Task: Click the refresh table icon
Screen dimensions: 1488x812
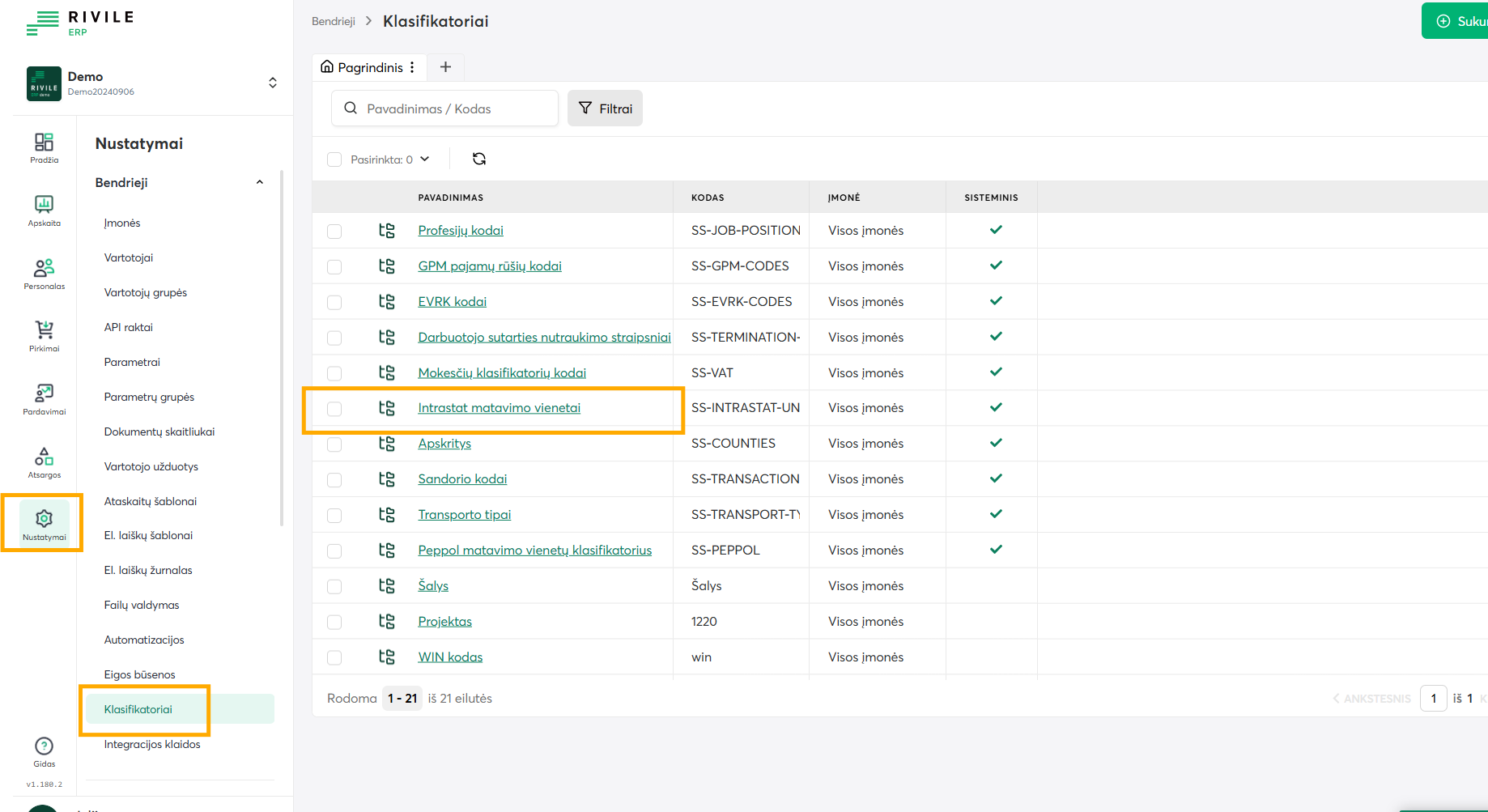Action: tap(479, 159)
